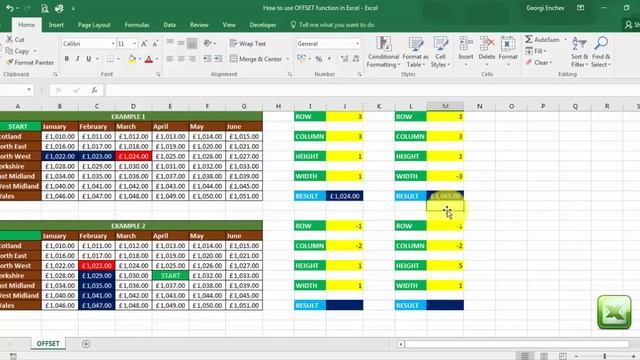
Task: Apply the red font color A
Action: (149, 59)
